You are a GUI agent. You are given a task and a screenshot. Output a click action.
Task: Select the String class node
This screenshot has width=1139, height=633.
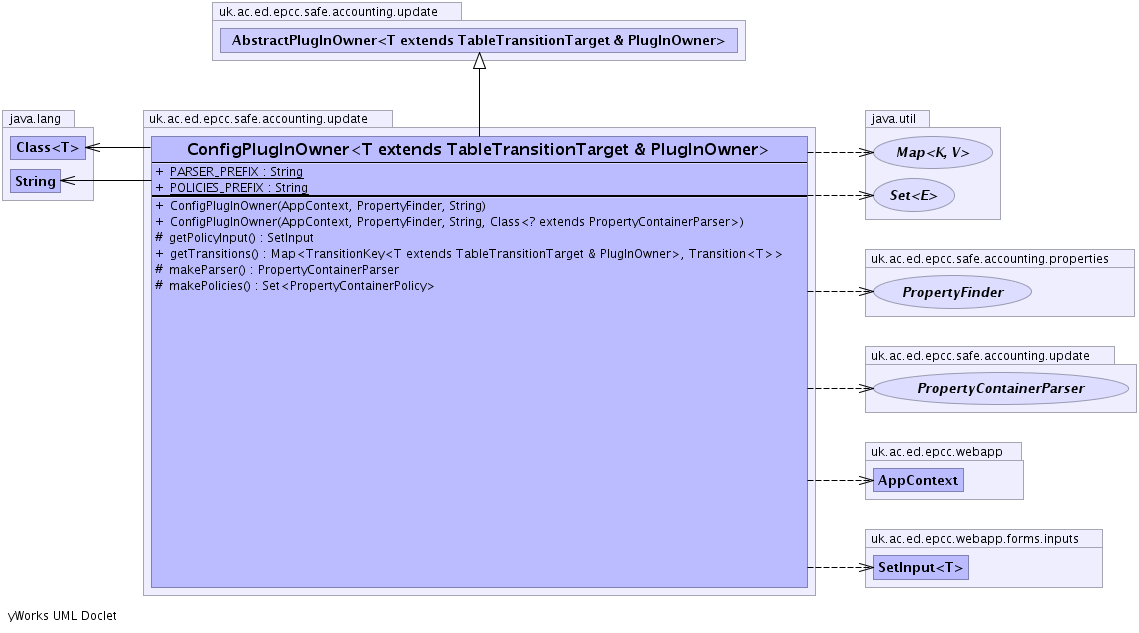point(35,181)
